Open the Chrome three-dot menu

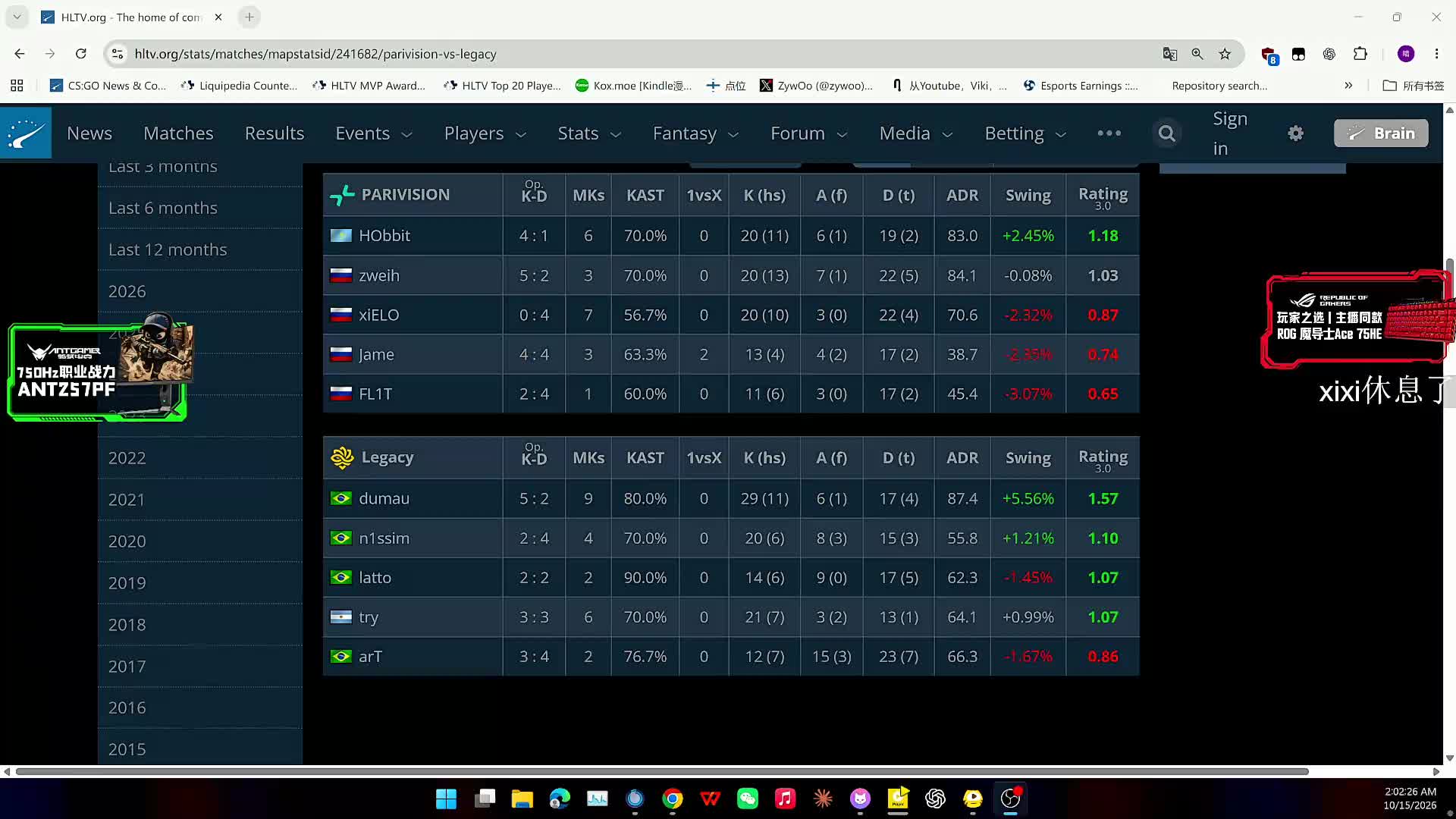click(1436, 54)
